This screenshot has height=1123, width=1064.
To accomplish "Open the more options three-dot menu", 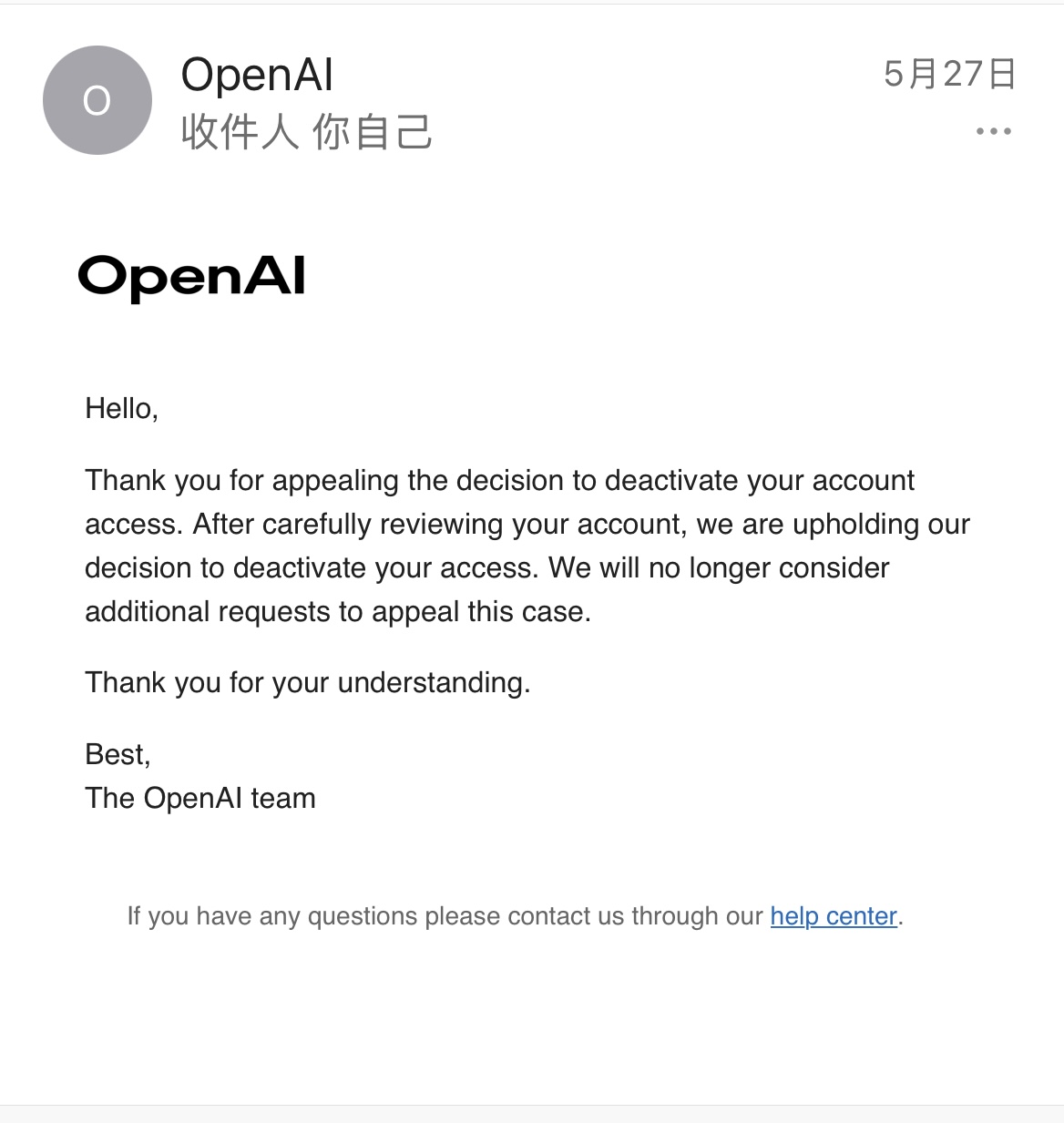I will [x=993, y=131].
